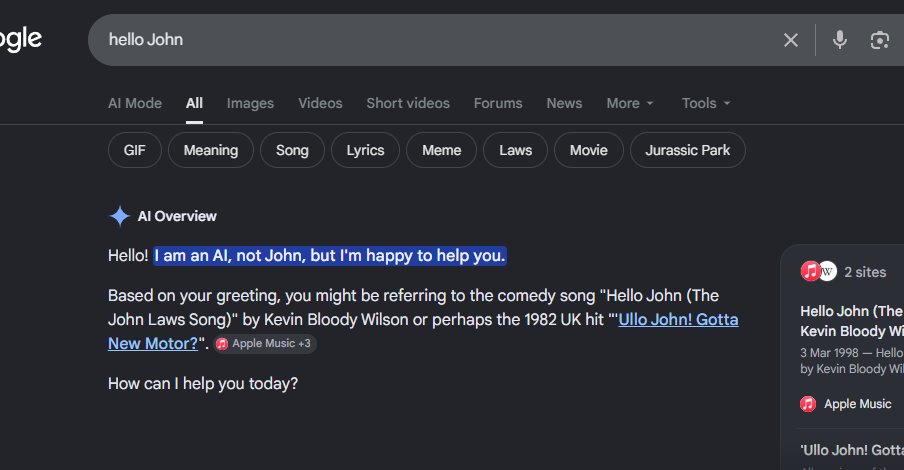Expand the Tools dropdown
Viewport: 904px width, 470px height.
pos(706,103)
